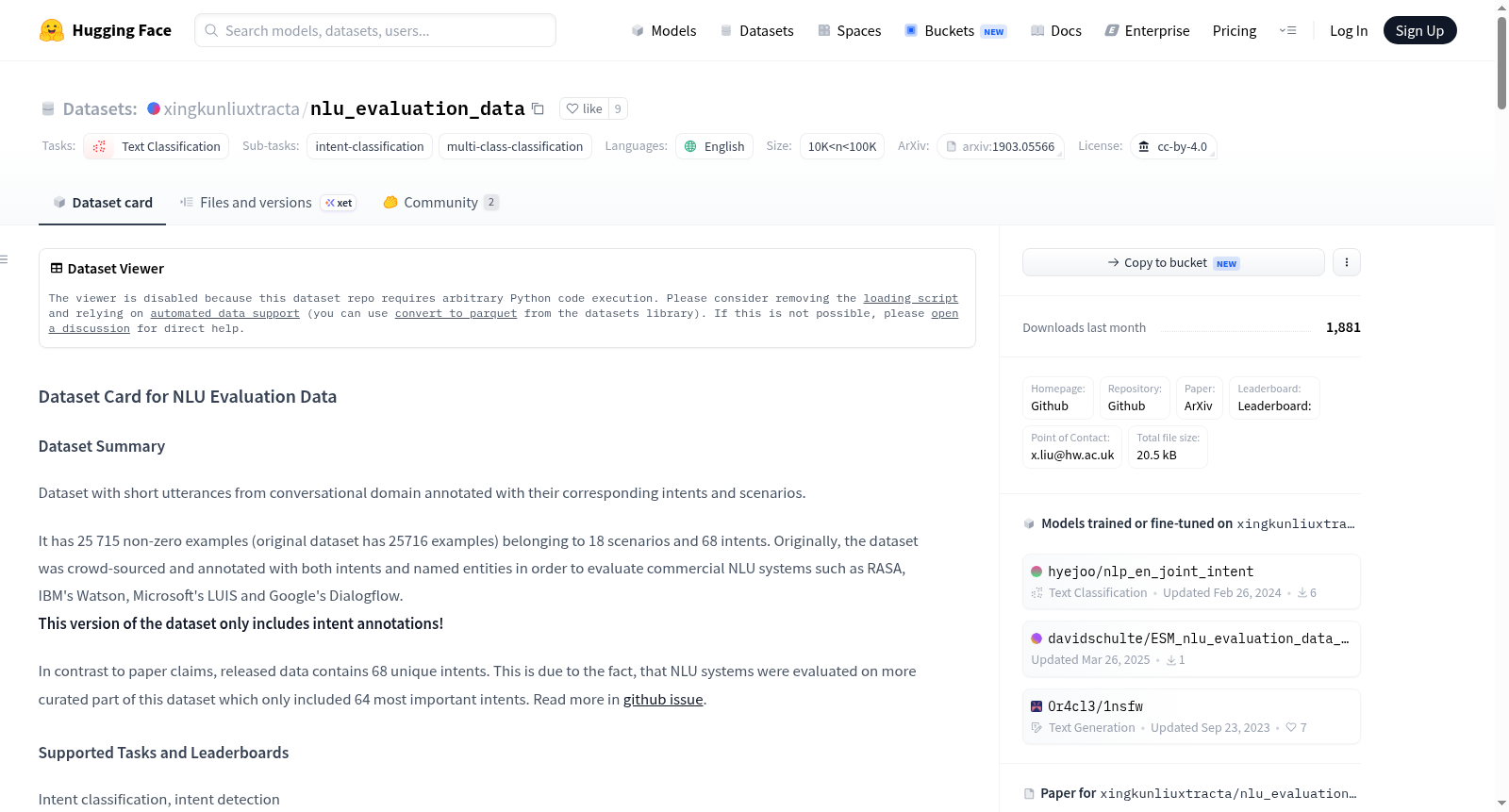Focus the search models input field

375,30
